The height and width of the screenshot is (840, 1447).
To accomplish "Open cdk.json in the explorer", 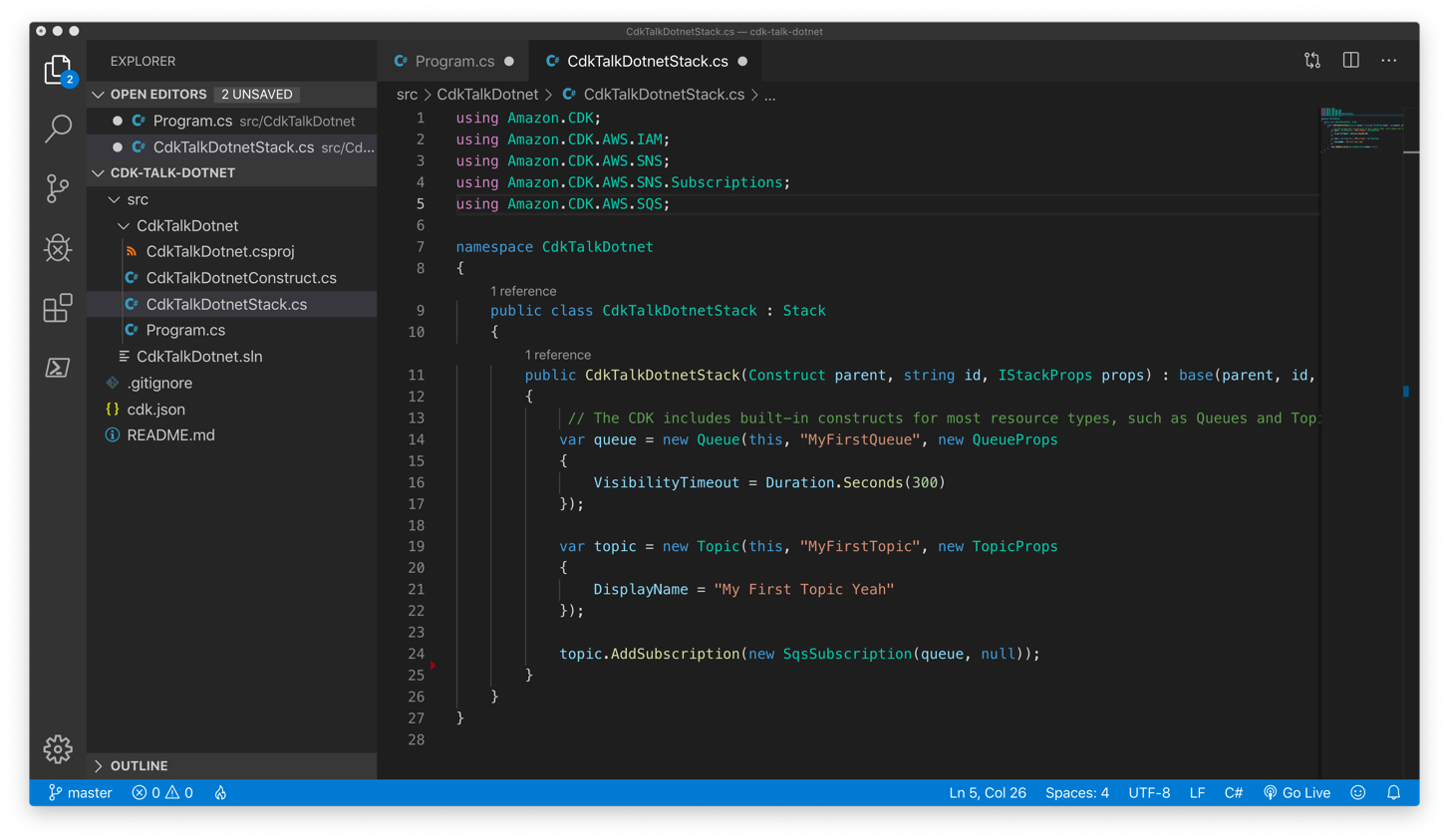I will tap(155, 410).
